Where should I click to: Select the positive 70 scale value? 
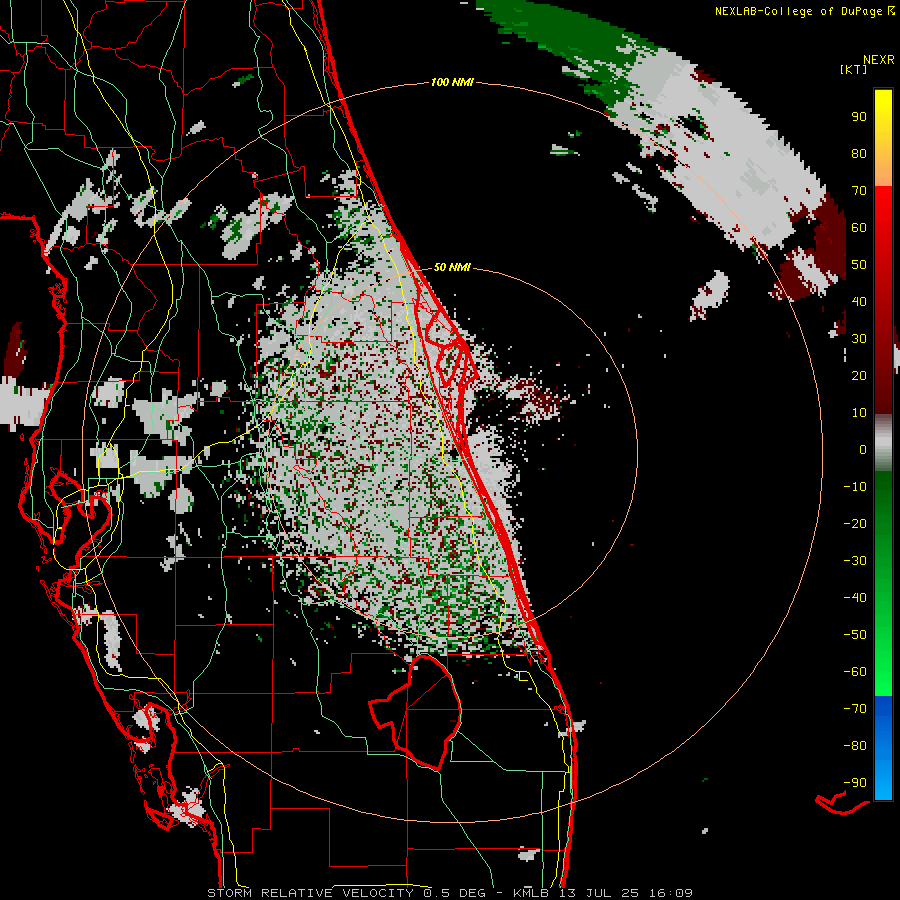859,191
